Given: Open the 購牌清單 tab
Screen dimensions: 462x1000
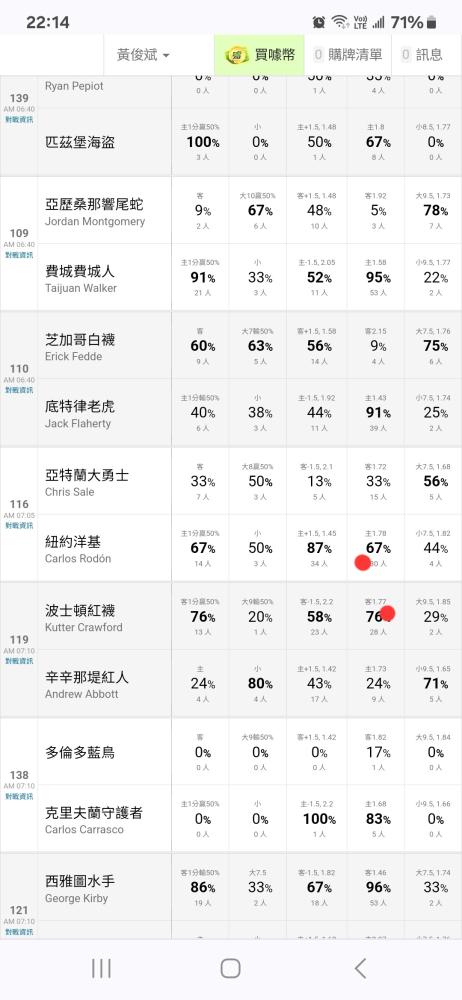Looking at the screenshot, I should (348, 55).
